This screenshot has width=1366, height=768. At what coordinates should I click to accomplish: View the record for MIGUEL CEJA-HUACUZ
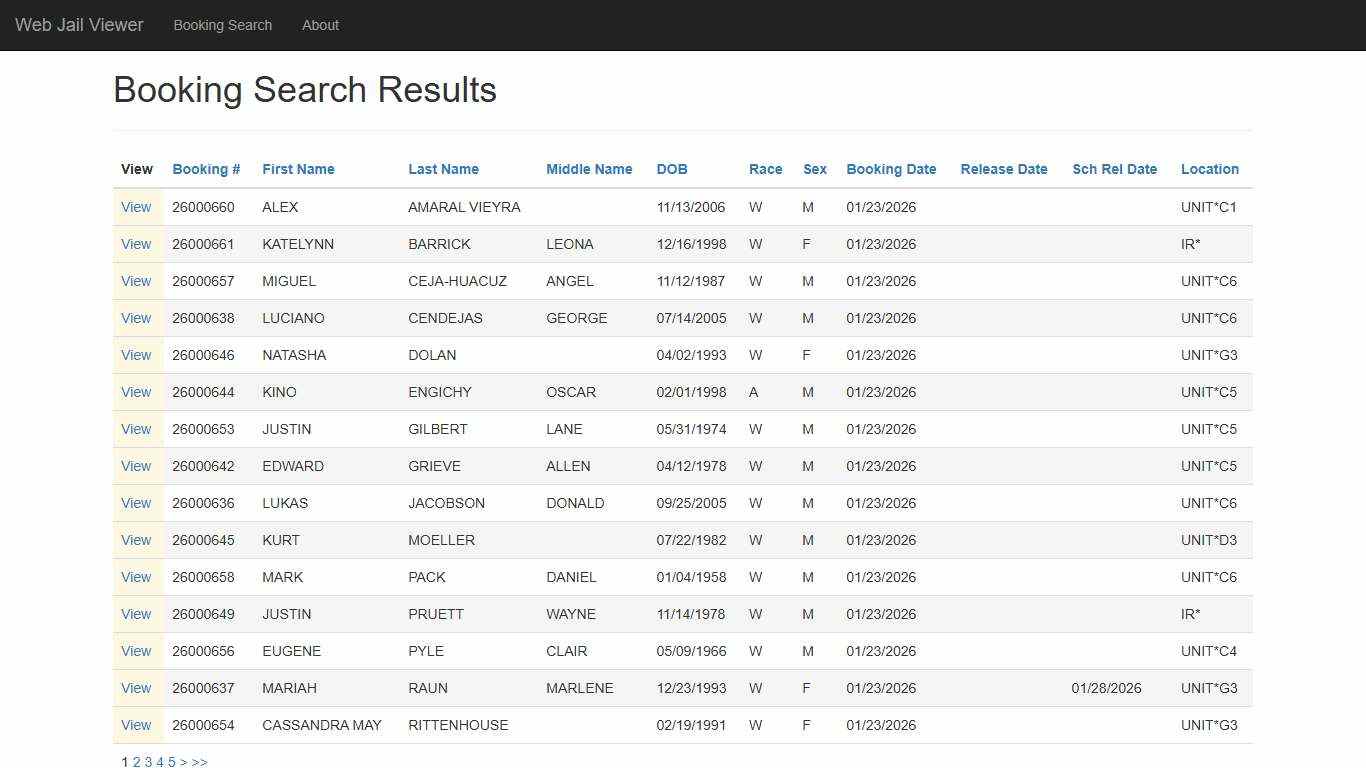tap(136, 281)
